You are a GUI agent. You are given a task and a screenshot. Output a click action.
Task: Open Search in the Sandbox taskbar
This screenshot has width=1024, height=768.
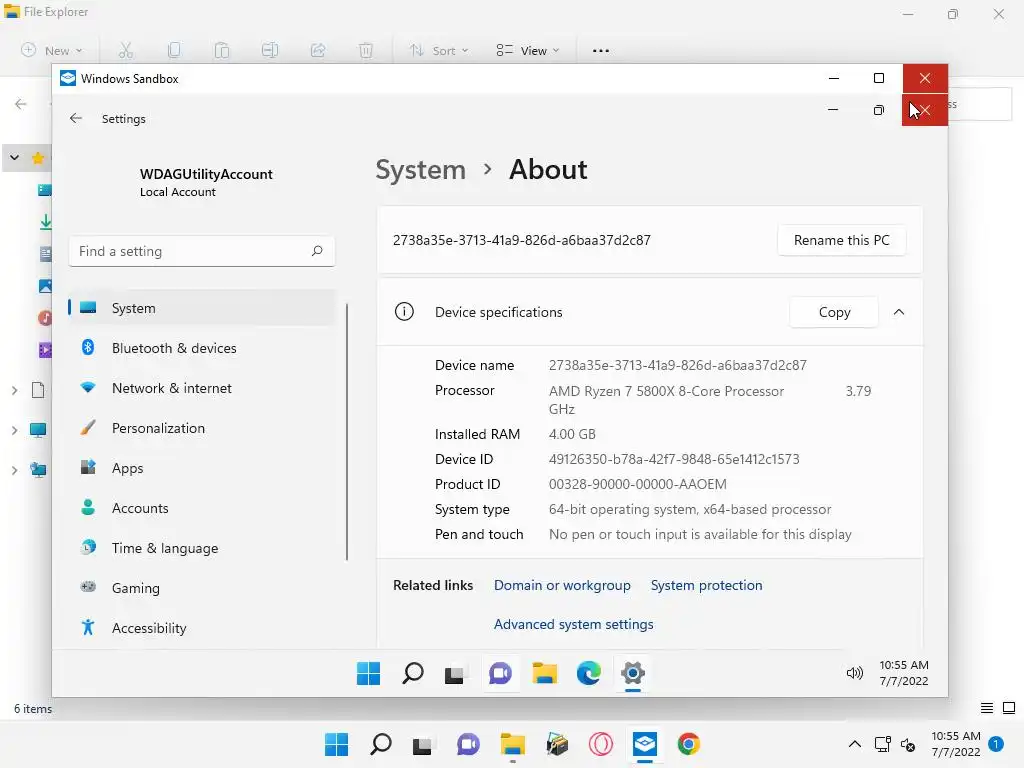tap(412, 673)
